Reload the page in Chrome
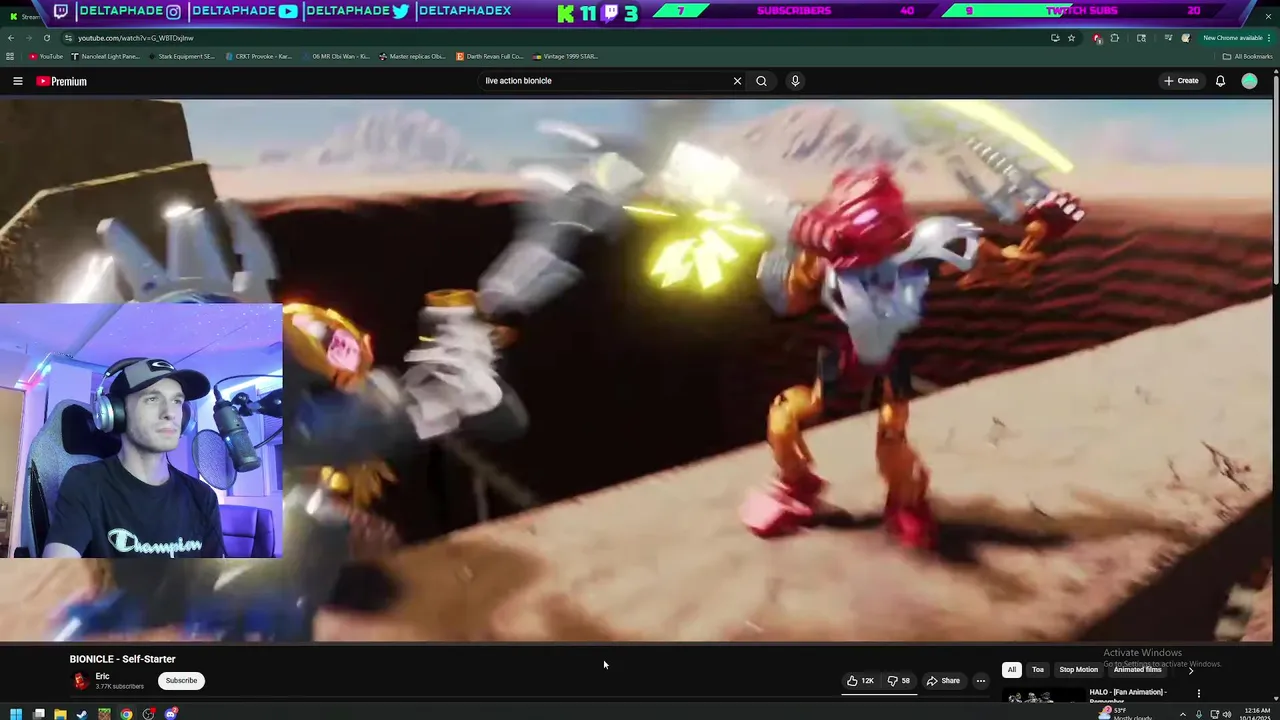 point(46,38)
